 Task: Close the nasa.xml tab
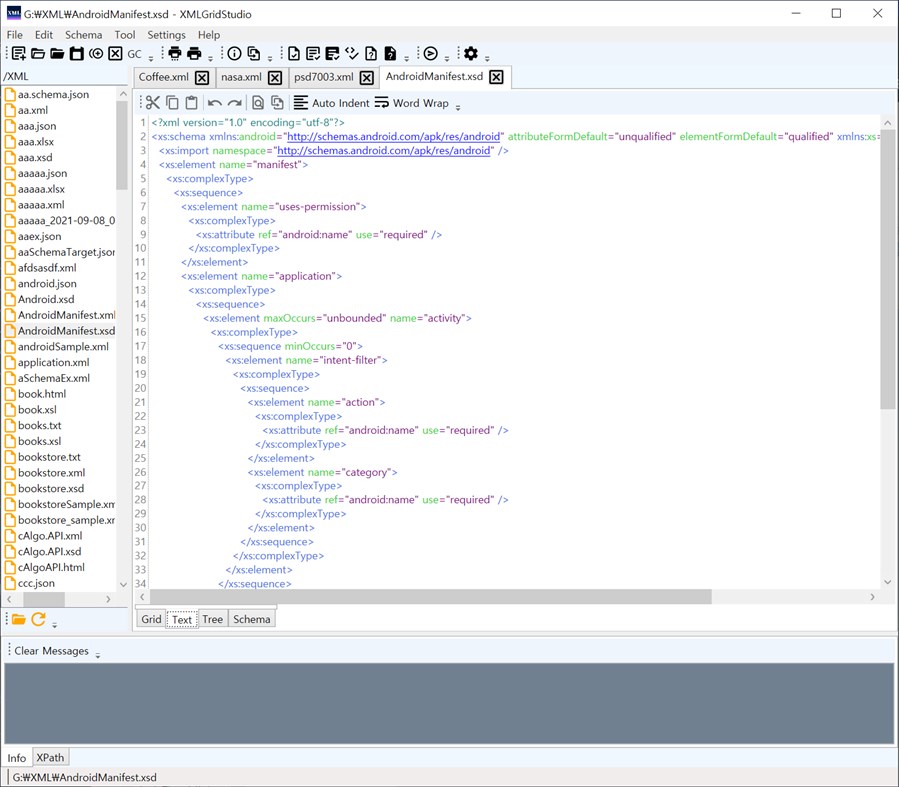[x=275, y=78]
